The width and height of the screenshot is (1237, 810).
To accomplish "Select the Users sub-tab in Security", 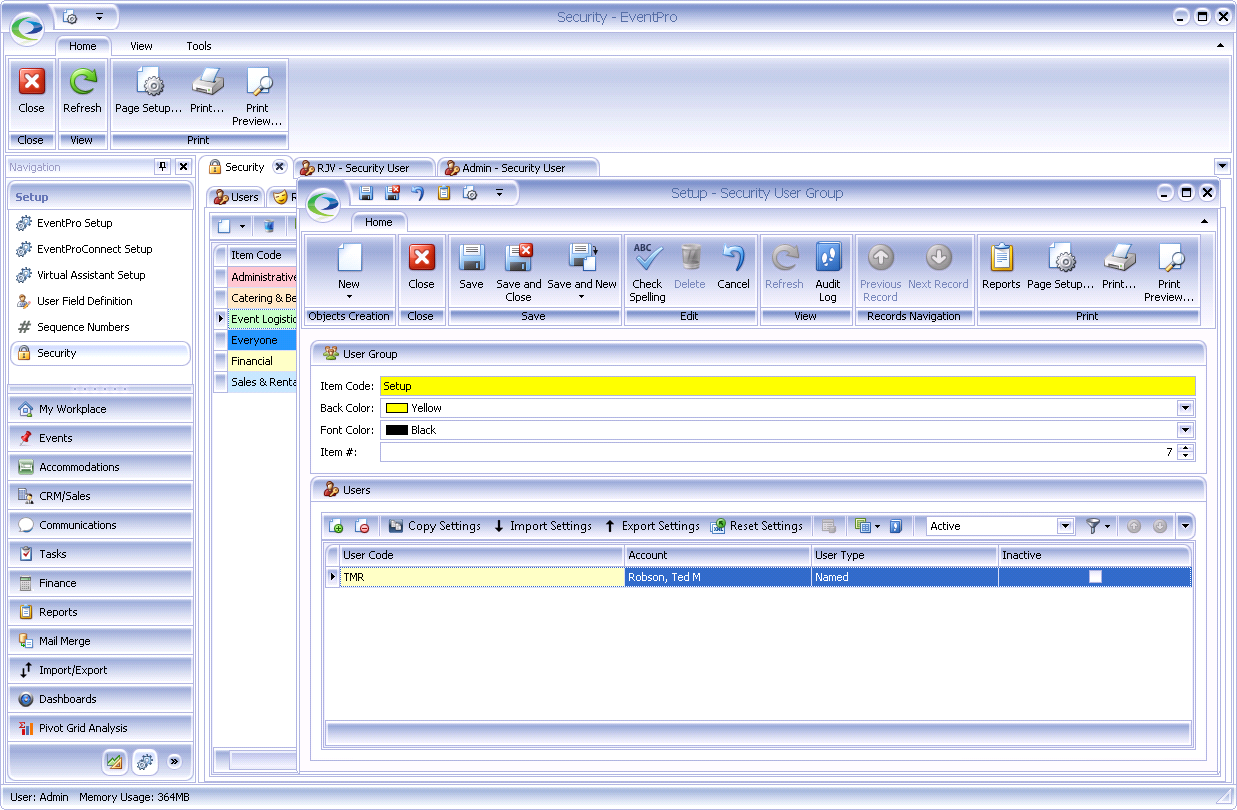I will (x=236, y=197).
